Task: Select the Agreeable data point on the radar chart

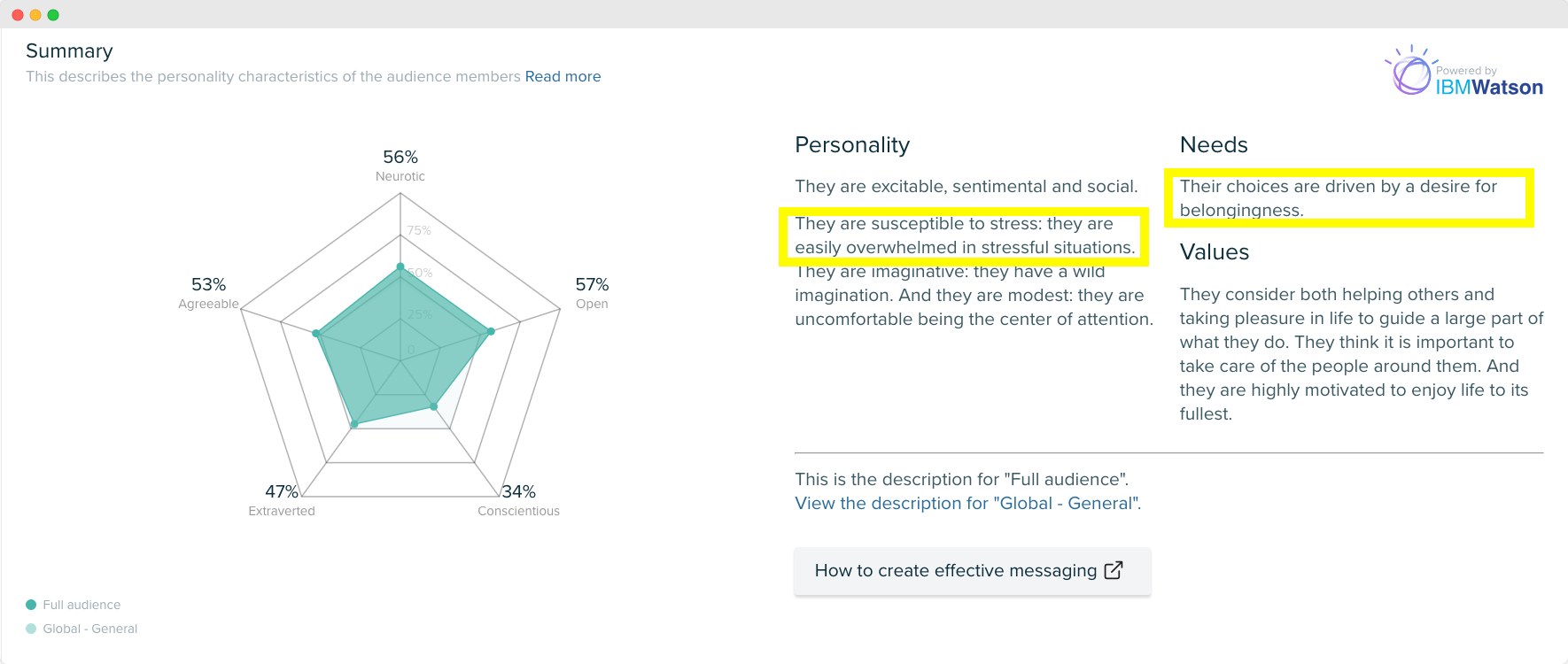Action: (316, 334)
